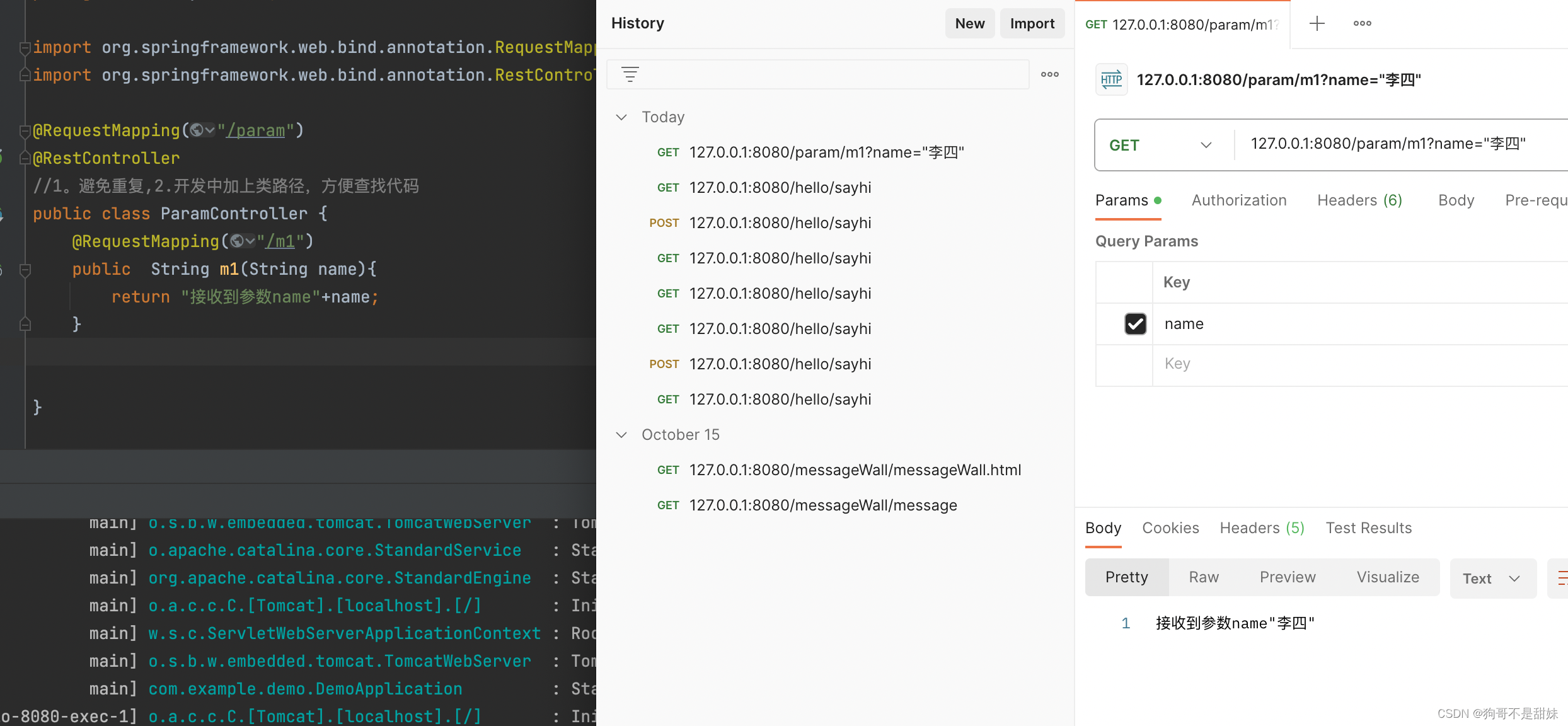Image resolution: width=1568 pixels, height=726 pixels.
Task: Click the New button
Action: click(x=969, y=24)
